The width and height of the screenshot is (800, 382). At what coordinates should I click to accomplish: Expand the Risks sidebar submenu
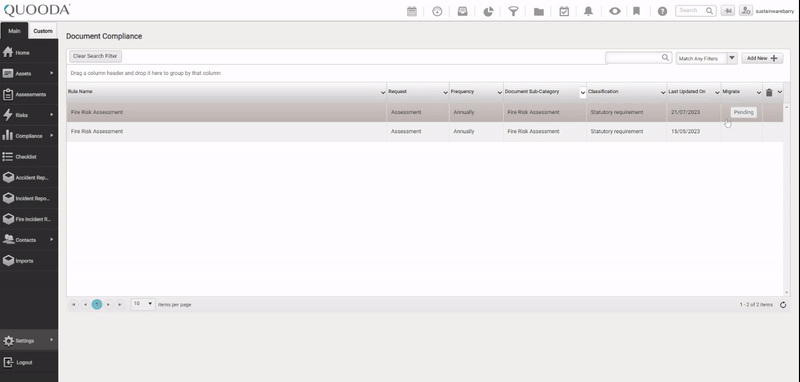pyautogui.click(x=52, y=115)
